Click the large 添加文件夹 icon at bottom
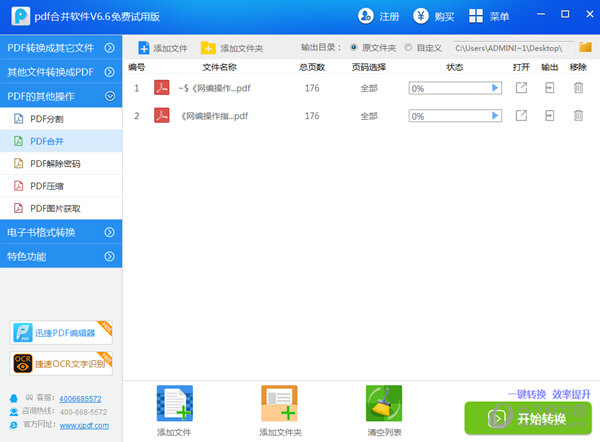 pyautogui.click(x=279, y=403)
